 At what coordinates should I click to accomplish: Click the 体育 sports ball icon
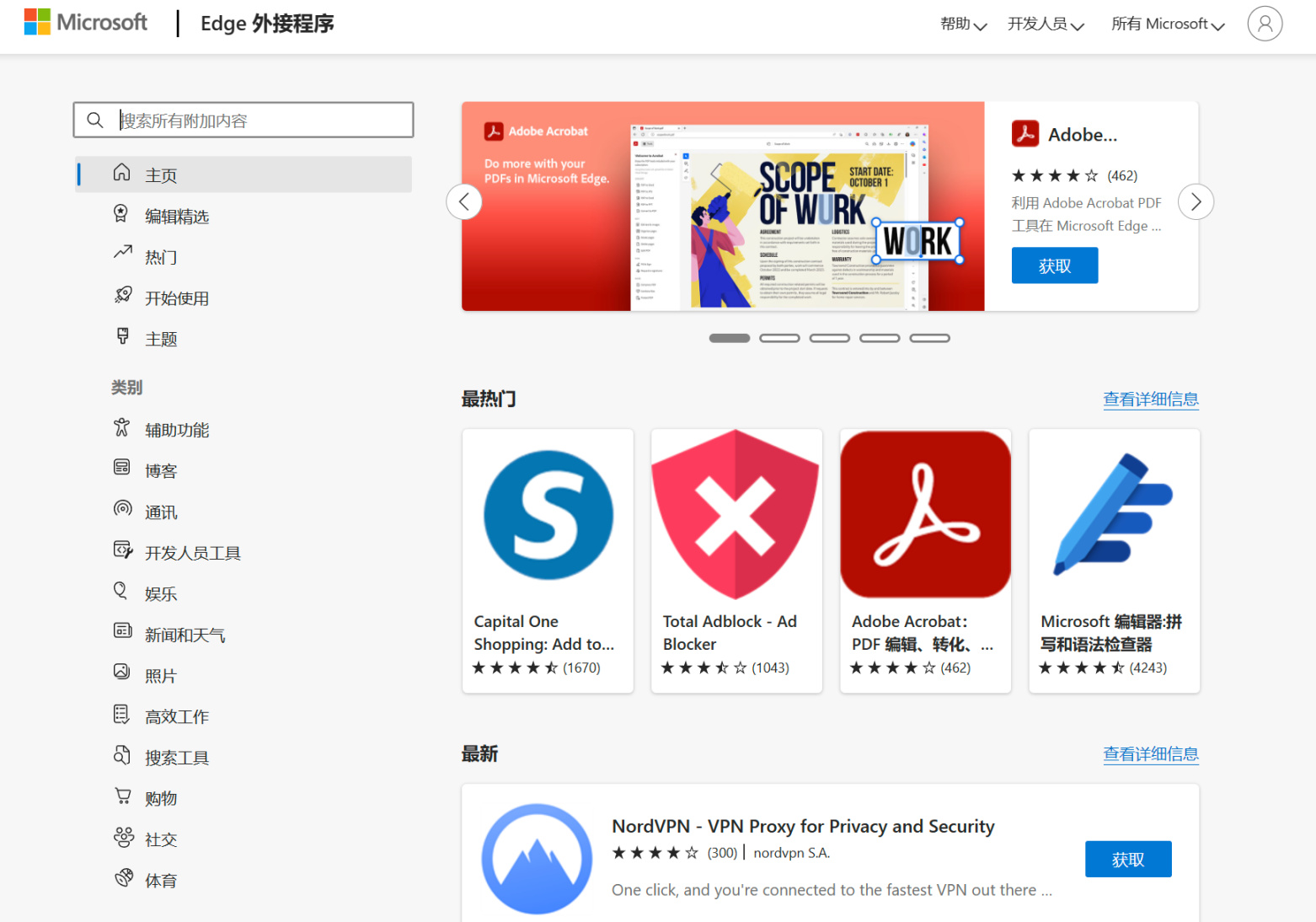tap(124, 877)
